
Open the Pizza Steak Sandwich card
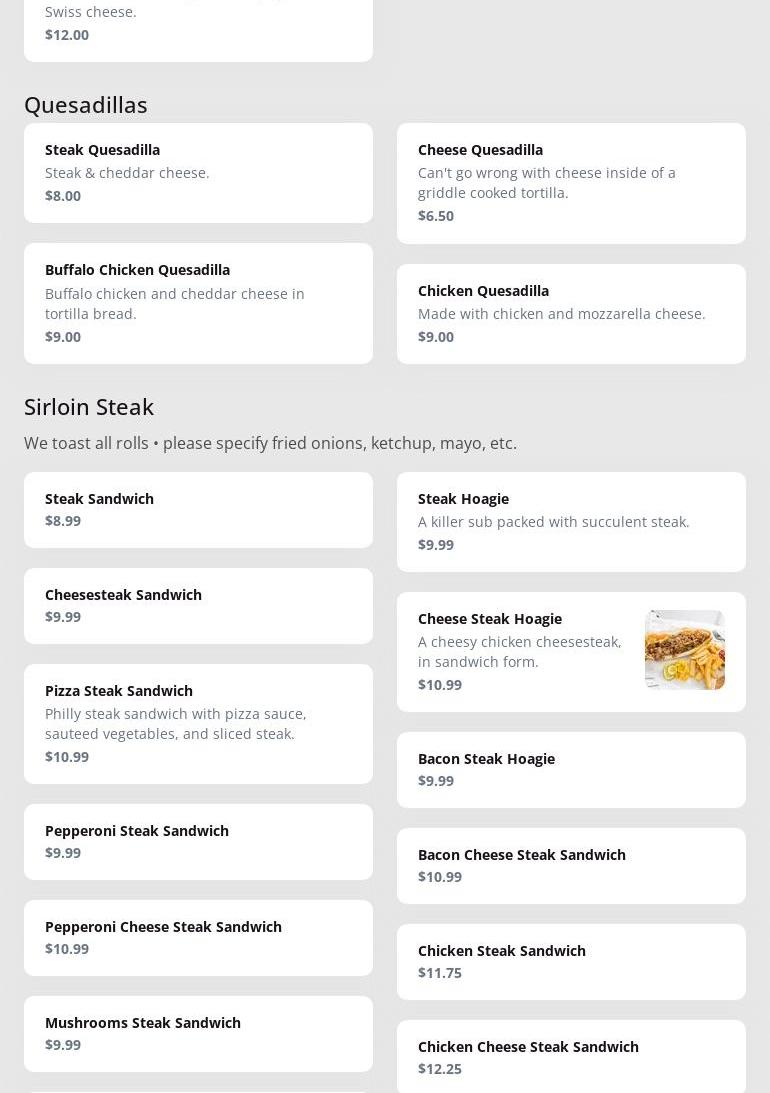(198, 723)
